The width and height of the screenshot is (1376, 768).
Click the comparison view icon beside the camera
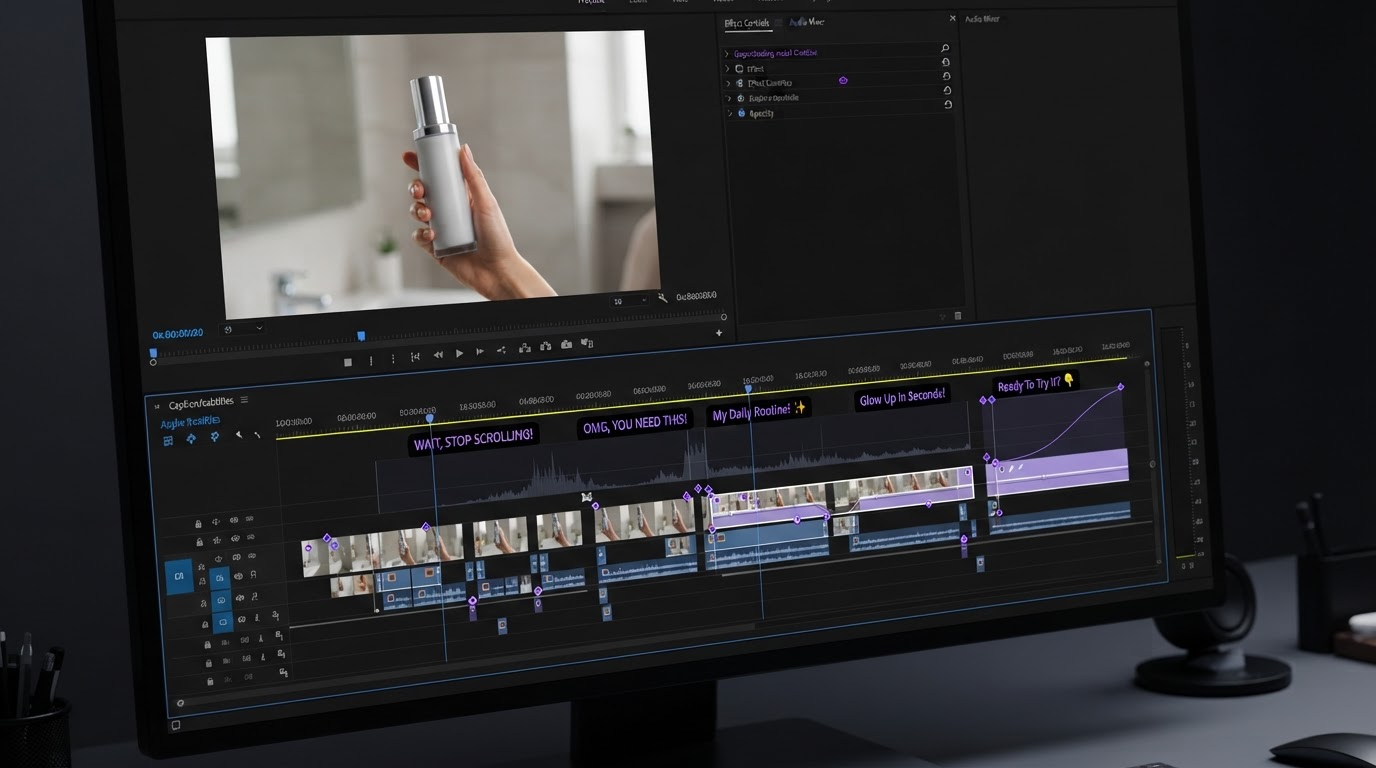(587, 343)
